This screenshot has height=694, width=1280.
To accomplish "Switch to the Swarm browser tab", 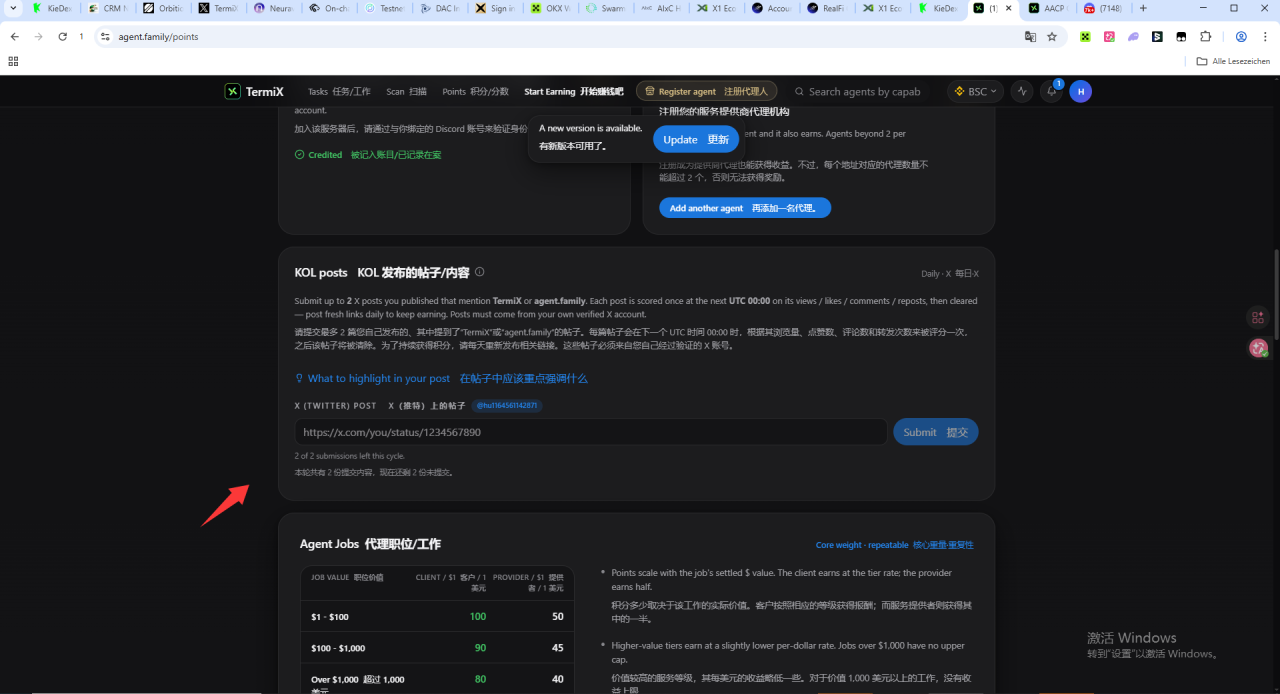I will coord(605,8).
